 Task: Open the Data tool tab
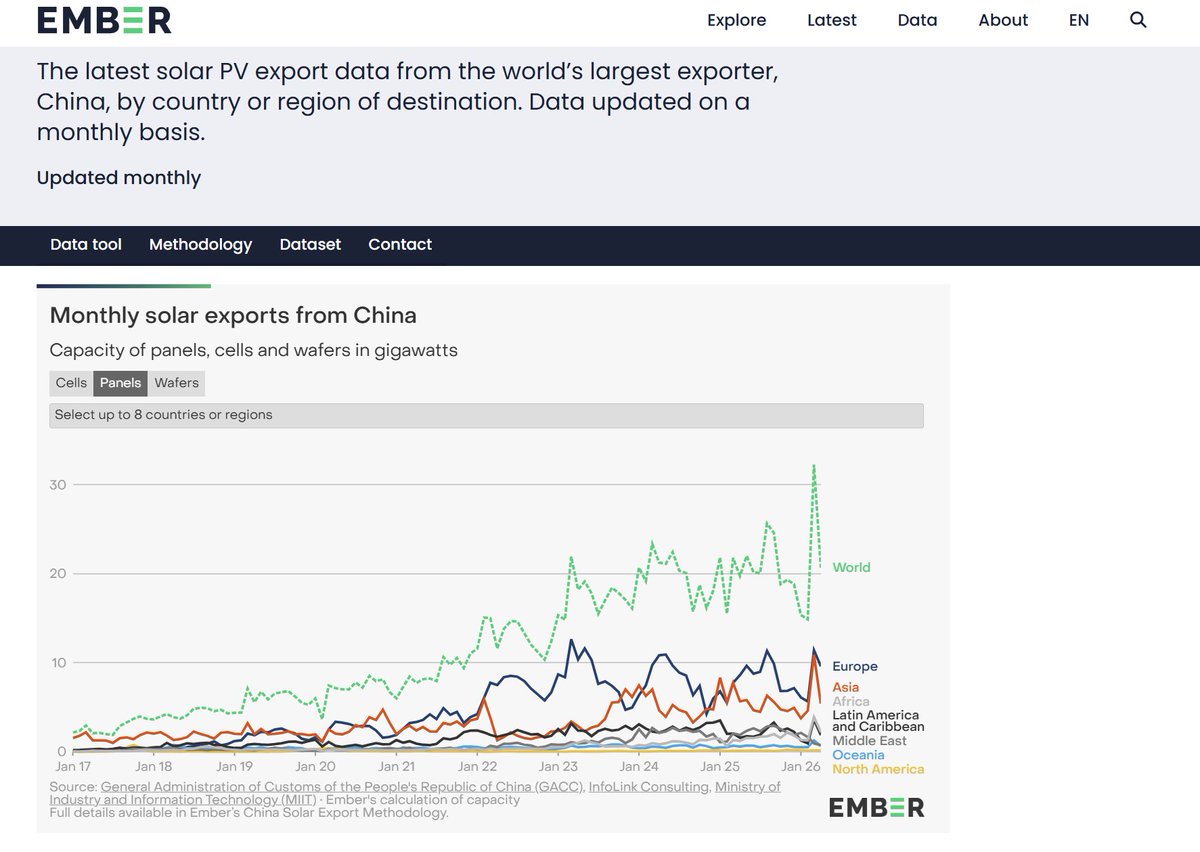[86, 244]
